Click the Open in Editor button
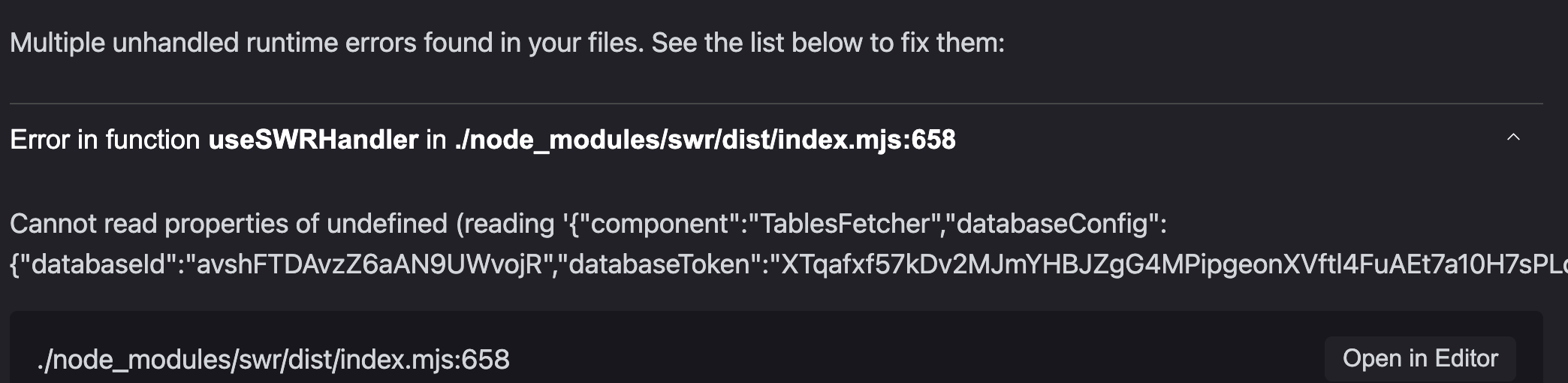Image resolution: width=1568 pixels, height=383 pixels. tap(1419, 359)
